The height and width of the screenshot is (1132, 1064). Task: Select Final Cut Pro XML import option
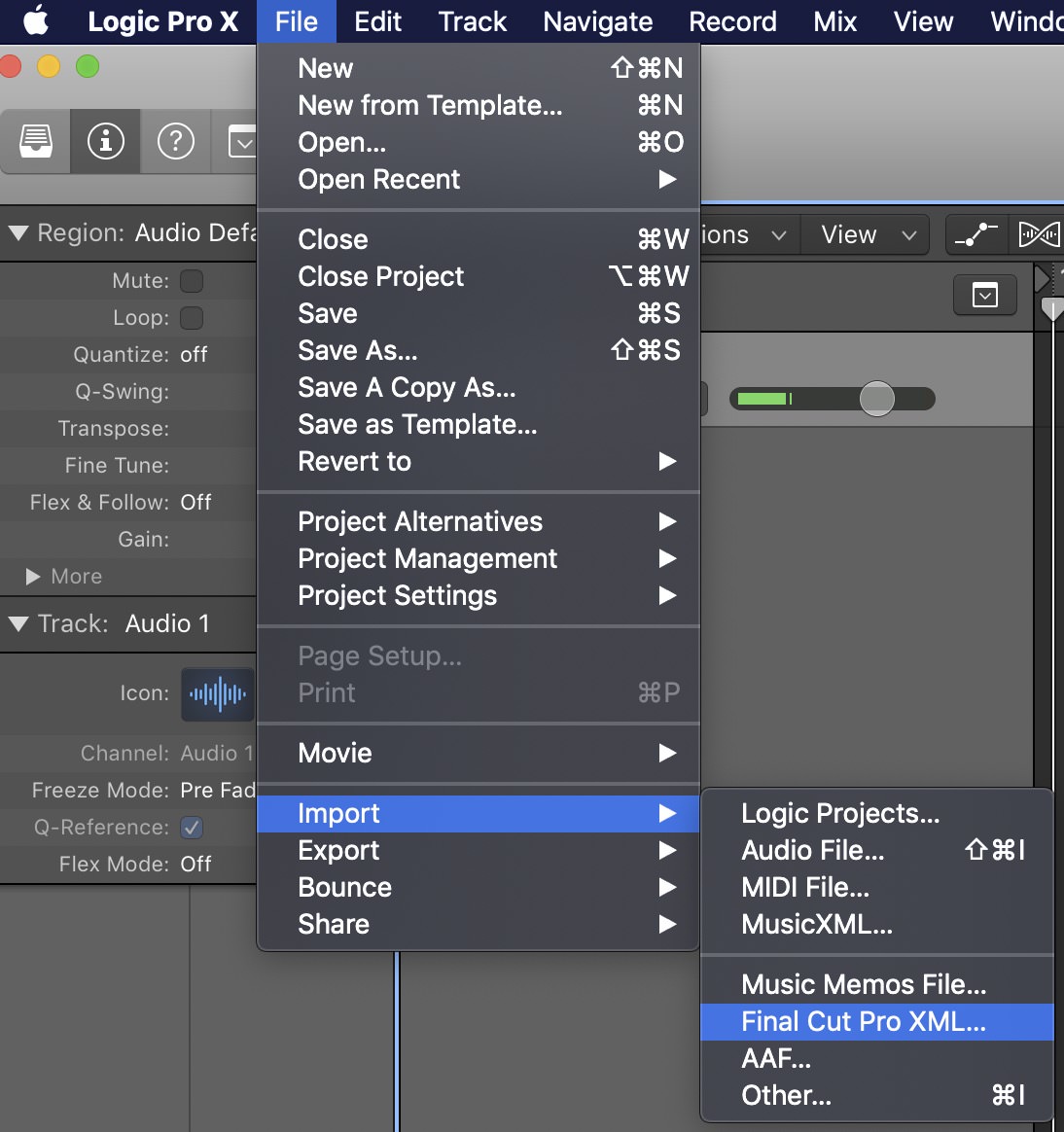[x=863, y=1021]
